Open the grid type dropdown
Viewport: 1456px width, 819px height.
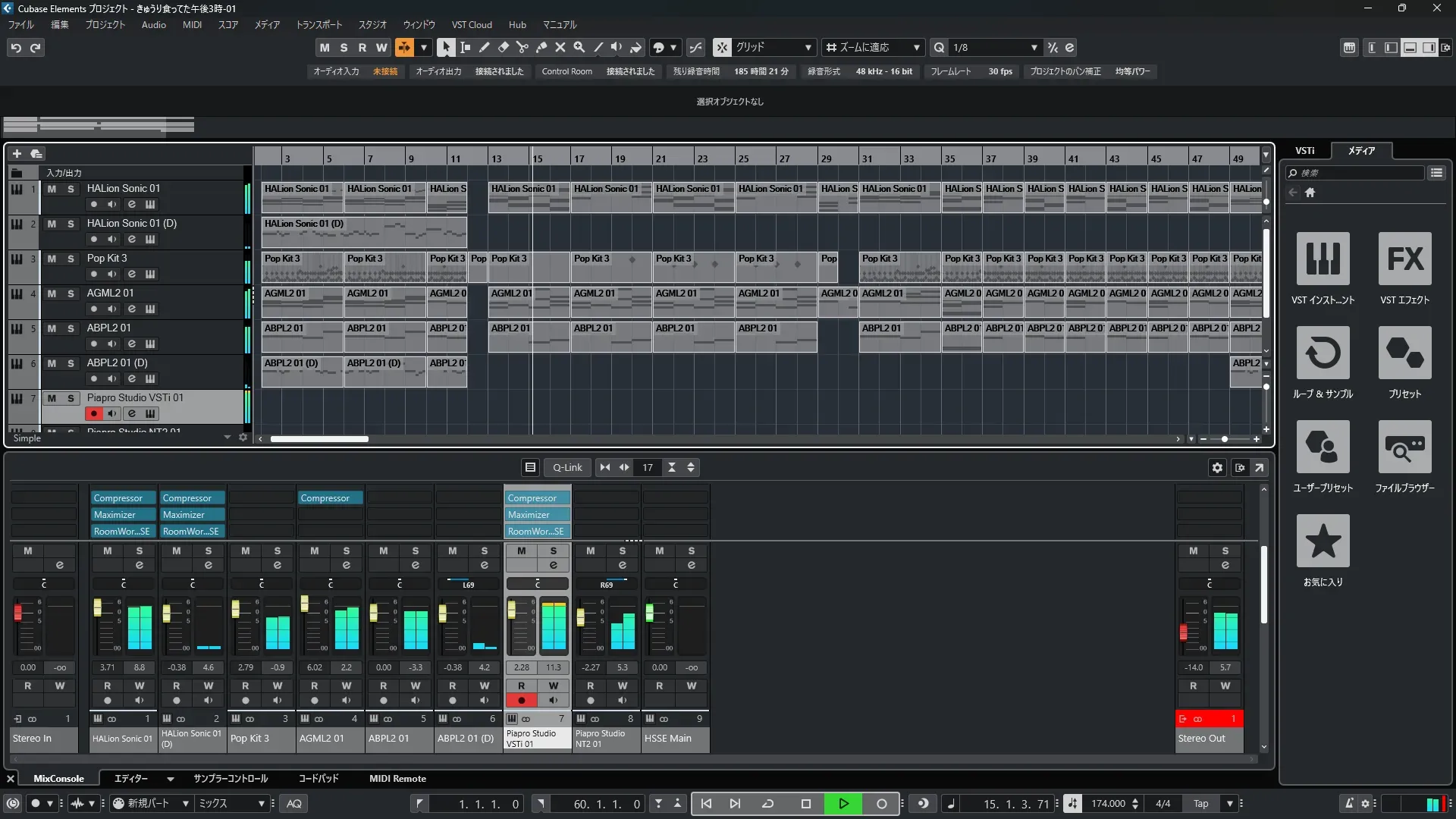point(808,47)
